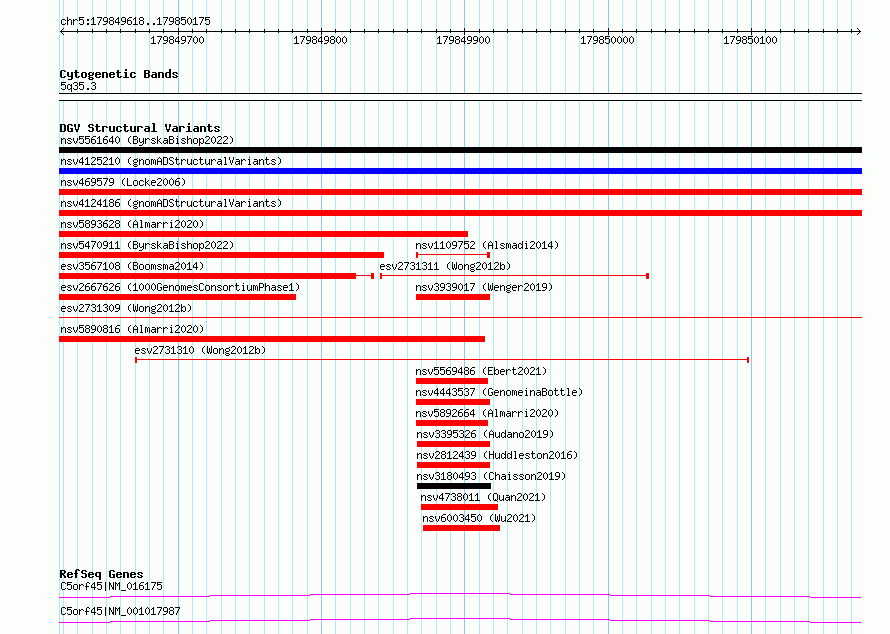890x634 pixels.
Task: Select nsv2812439 (Huddleston2016) label
Action: 497,455
